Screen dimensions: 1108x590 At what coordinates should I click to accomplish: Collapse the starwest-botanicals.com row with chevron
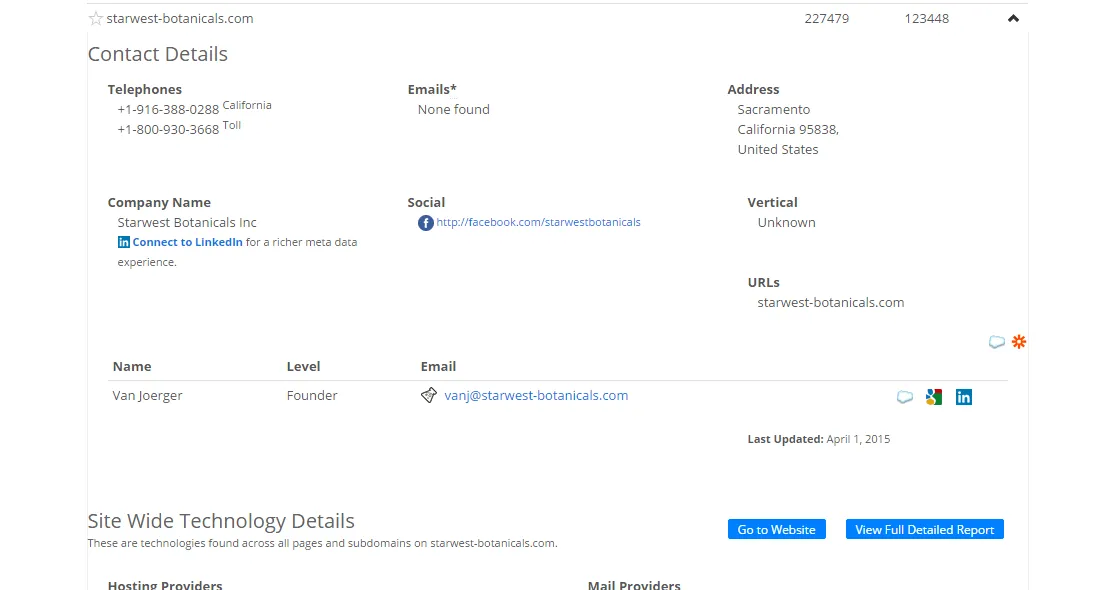tap(1013, 19)
